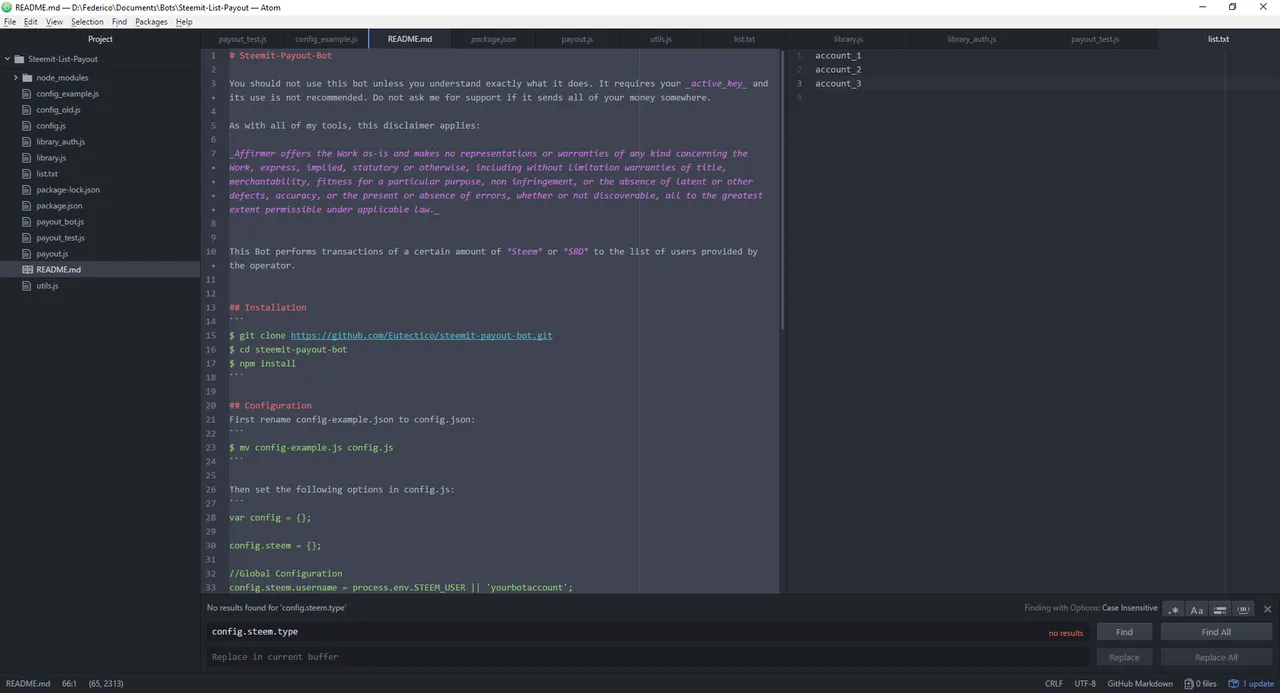Screen dimensions: 1280x693
Task: Focus the Replace in current buffer field
Action: pos(647,657)
